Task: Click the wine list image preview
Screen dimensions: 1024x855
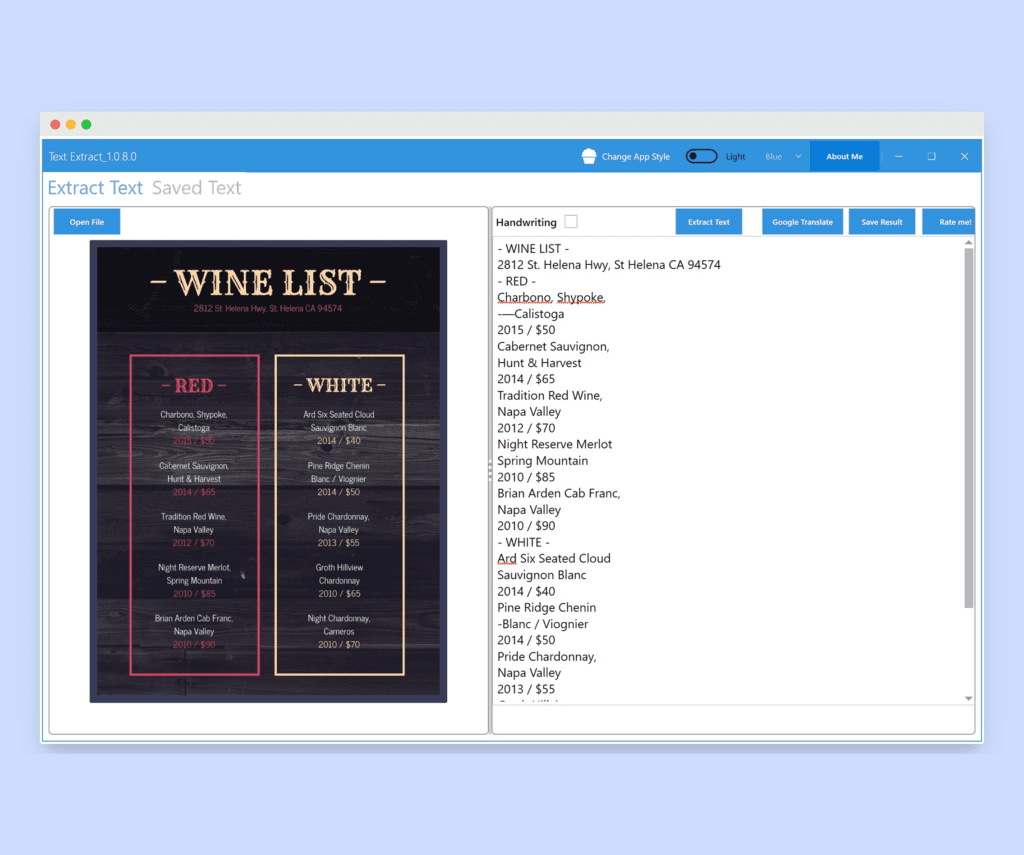Action: point(268,472)
